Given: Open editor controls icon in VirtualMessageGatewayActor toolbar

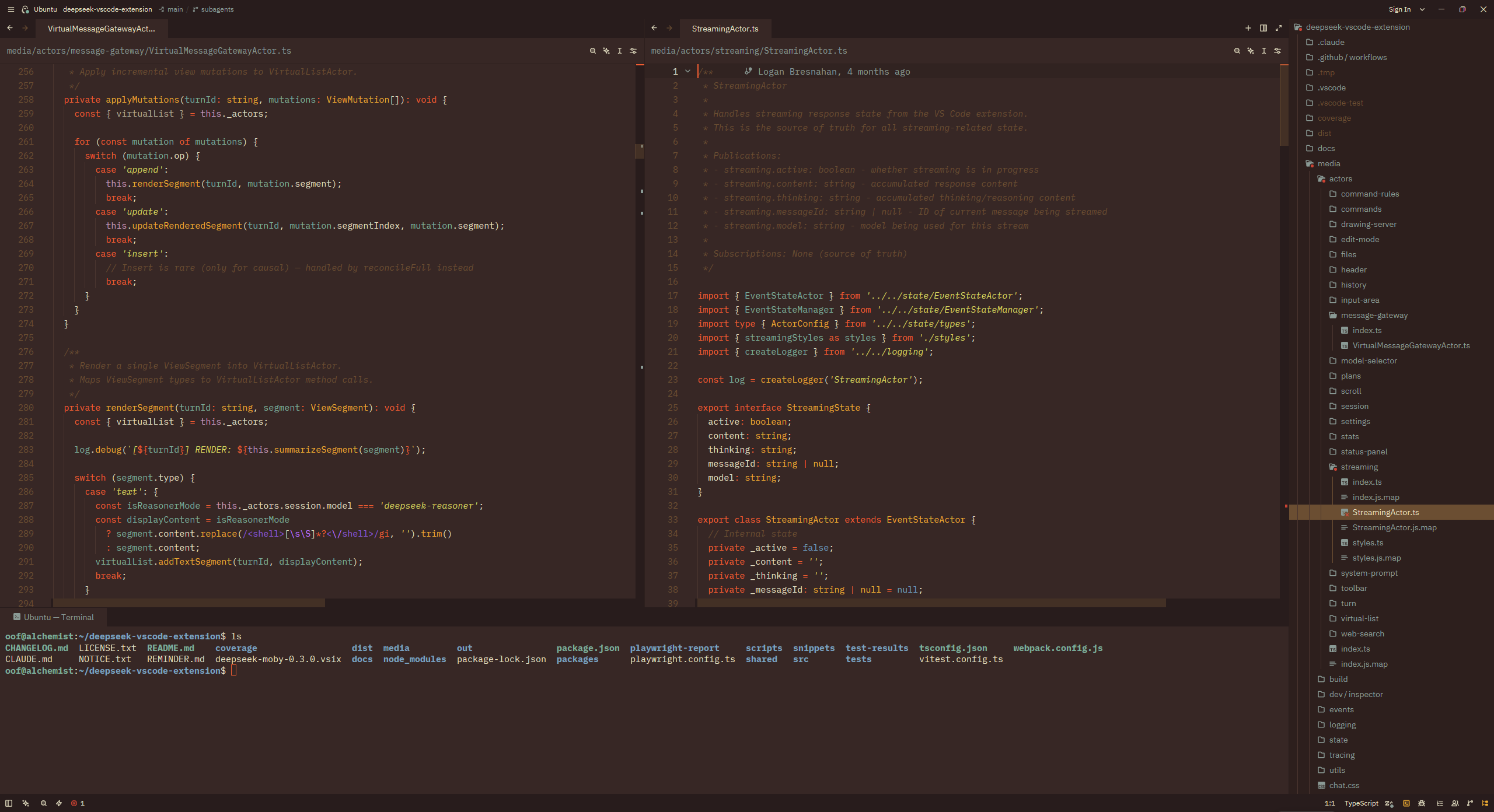Looking at the screenshot, I should (633, 51).
